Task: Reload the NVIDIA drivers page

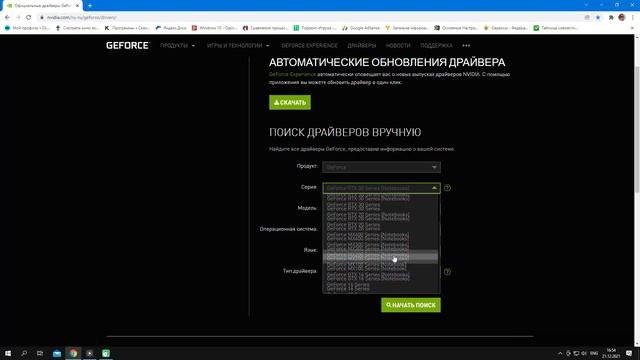Action: [x=29, y=18]
